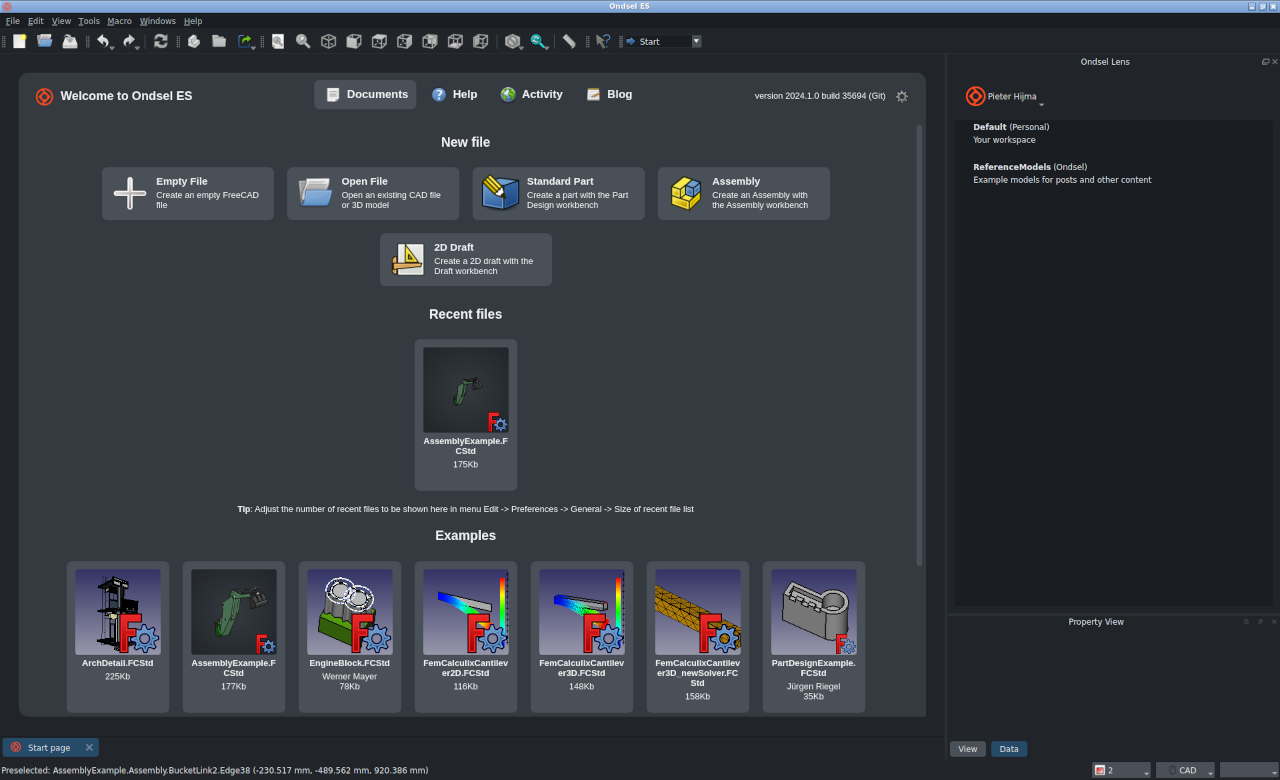Open the Pieter Hijma user account dropdown

pos(1016,97)
